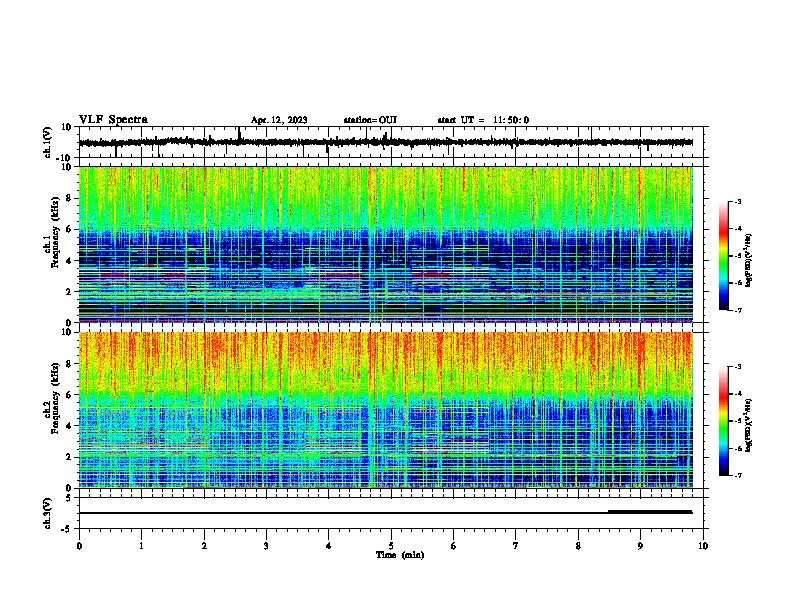792x612 pixels.
Task: Click the "6" kHz tick of ch.1 spectrogram
Action: pyautogui.click(x=69, y=230)
